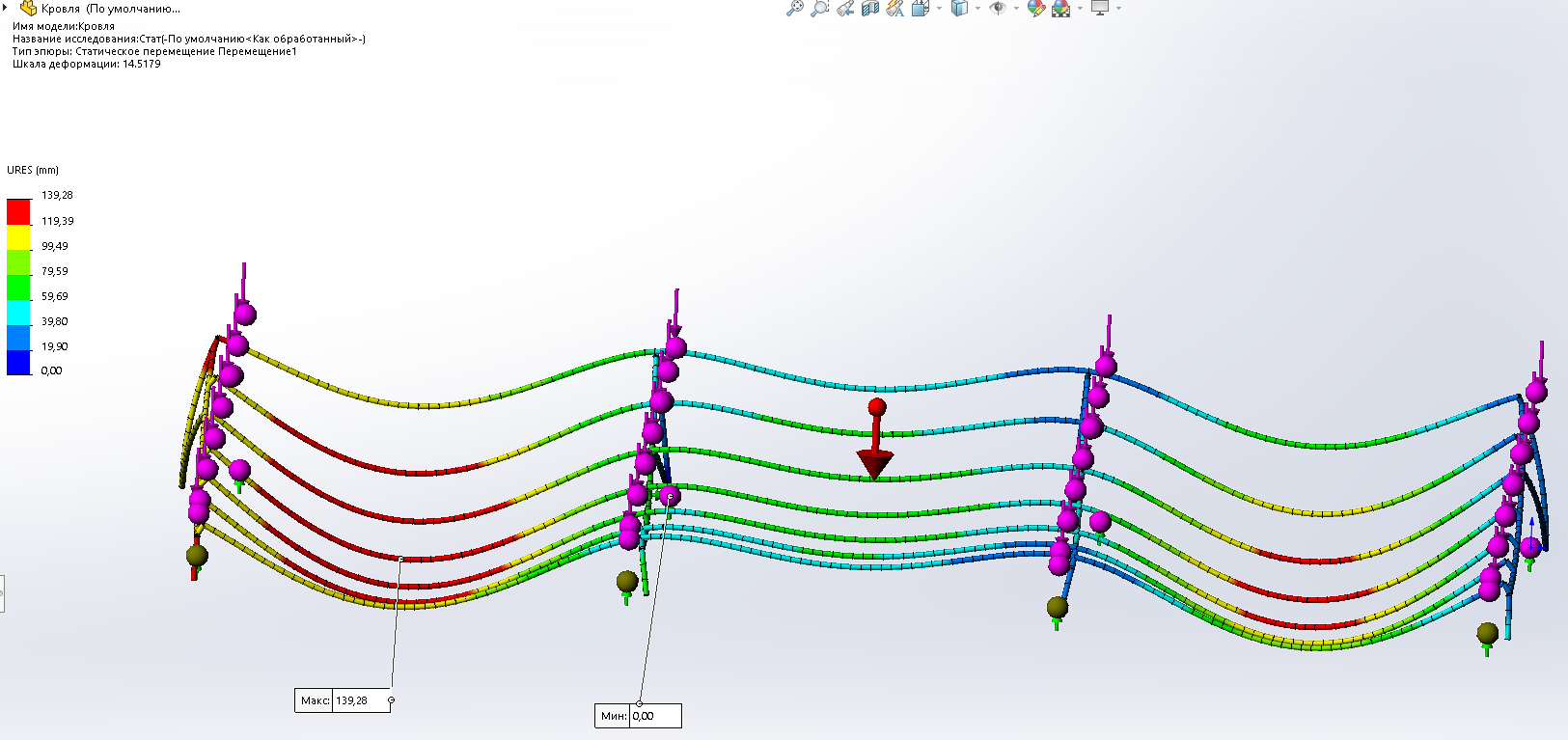Open the View Settings monitor dropdown arrow

(1118, 9)
